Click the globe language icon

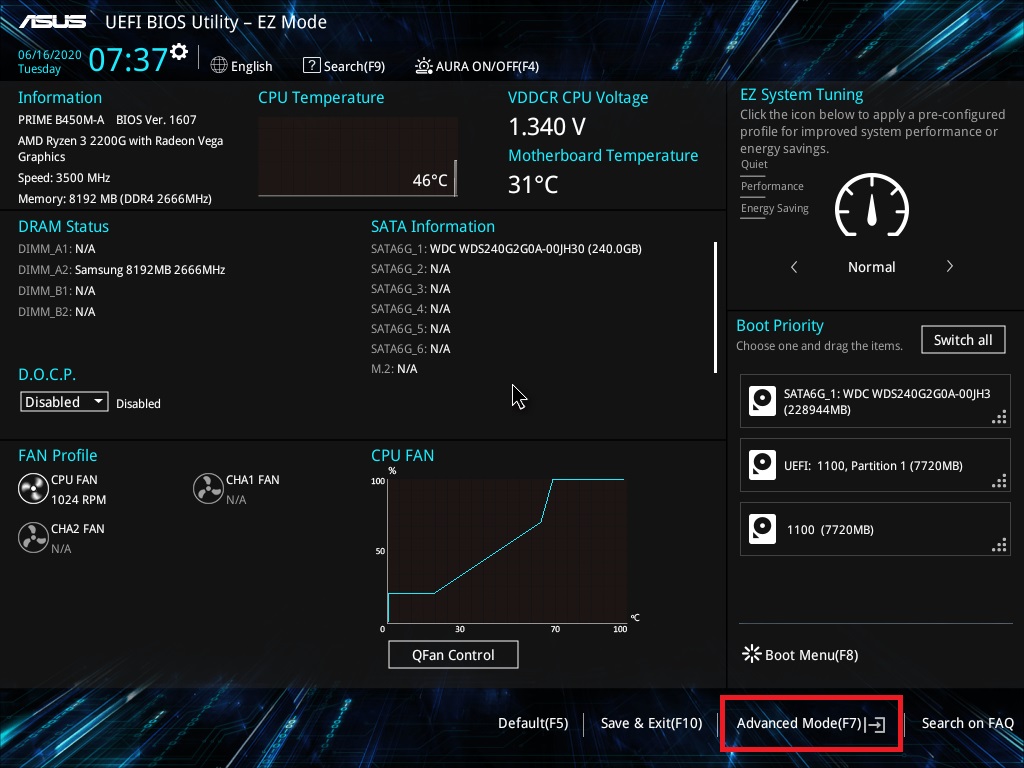219,65
